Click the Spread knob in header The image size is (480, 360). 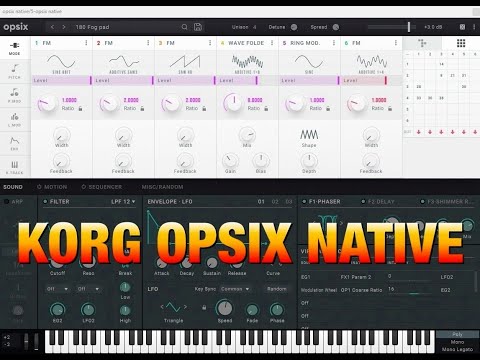point(336,27)
